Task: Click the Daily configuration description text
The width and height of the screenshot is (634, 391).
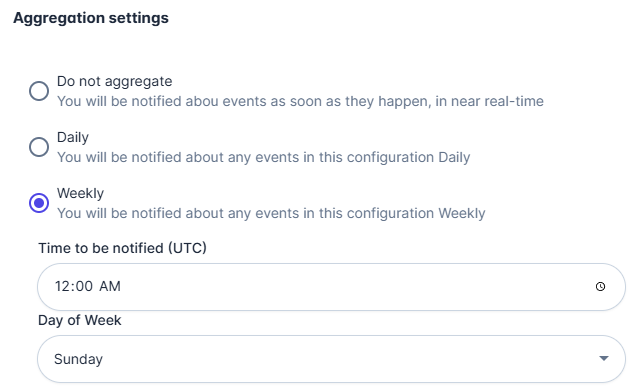Action: point(263,157)
